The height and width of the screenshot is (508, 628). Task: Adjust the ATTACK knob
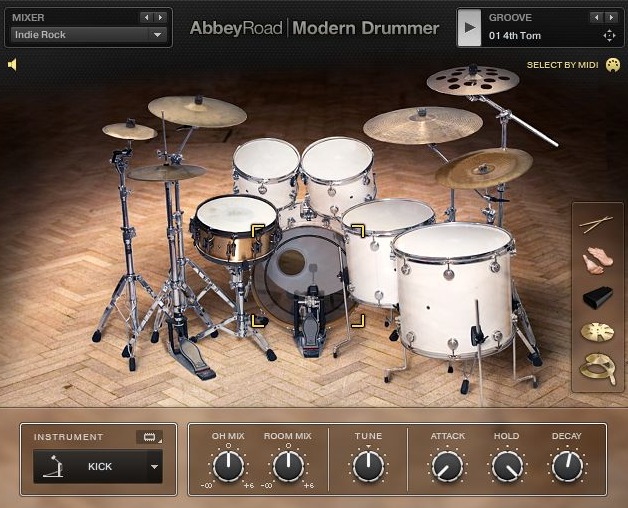click(x=447, y=467)
